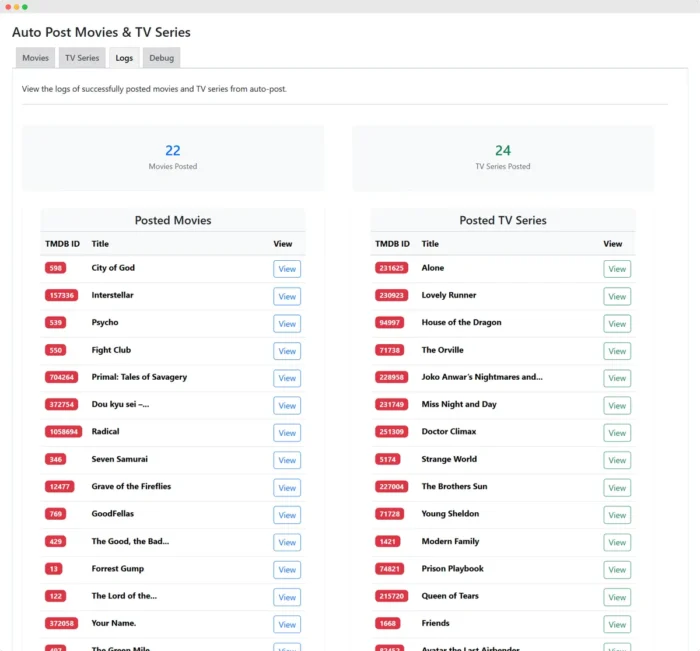This screenshot has height=651, width=700.
Task: View Primal: Tales of Savagery post
Action: coord(287,378)
